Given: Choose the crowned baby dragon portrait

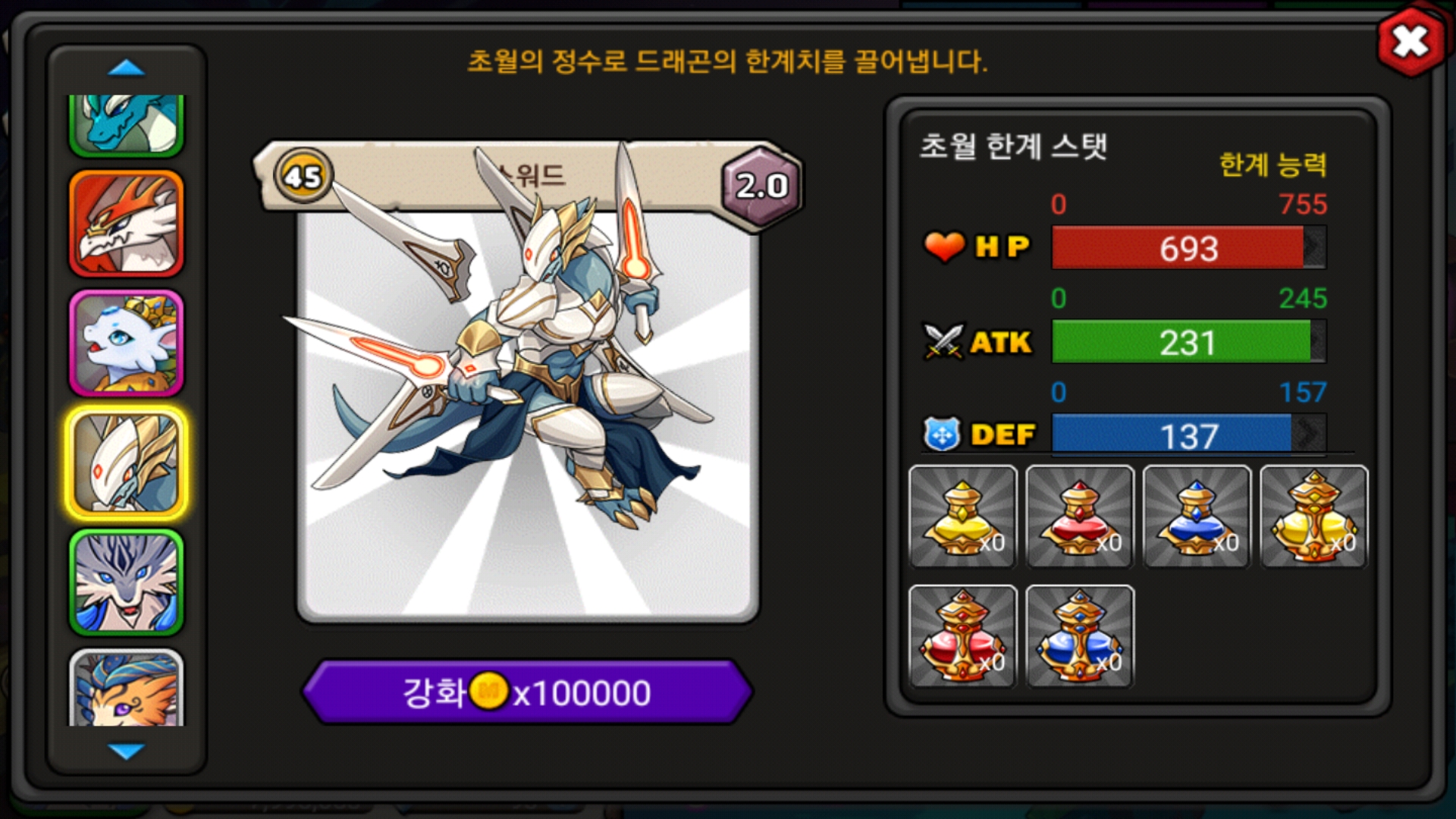Looking at the screenshot, I should (x=127, y=343).
